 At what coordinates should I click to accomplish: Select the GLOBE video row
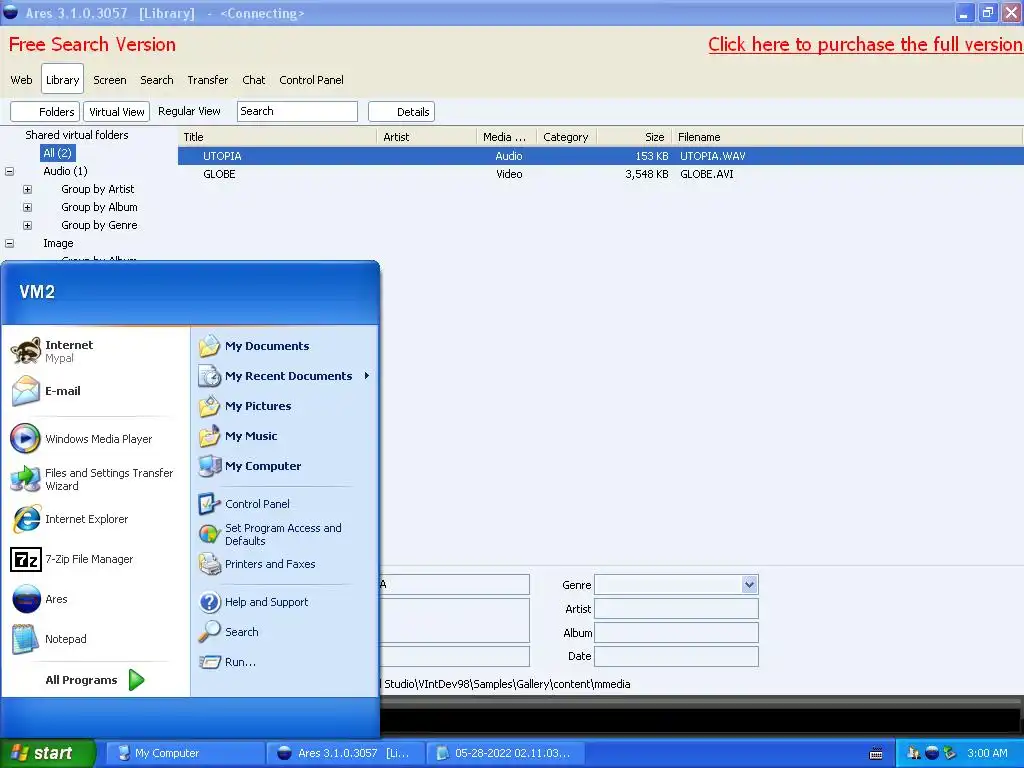tap(601, 174)
